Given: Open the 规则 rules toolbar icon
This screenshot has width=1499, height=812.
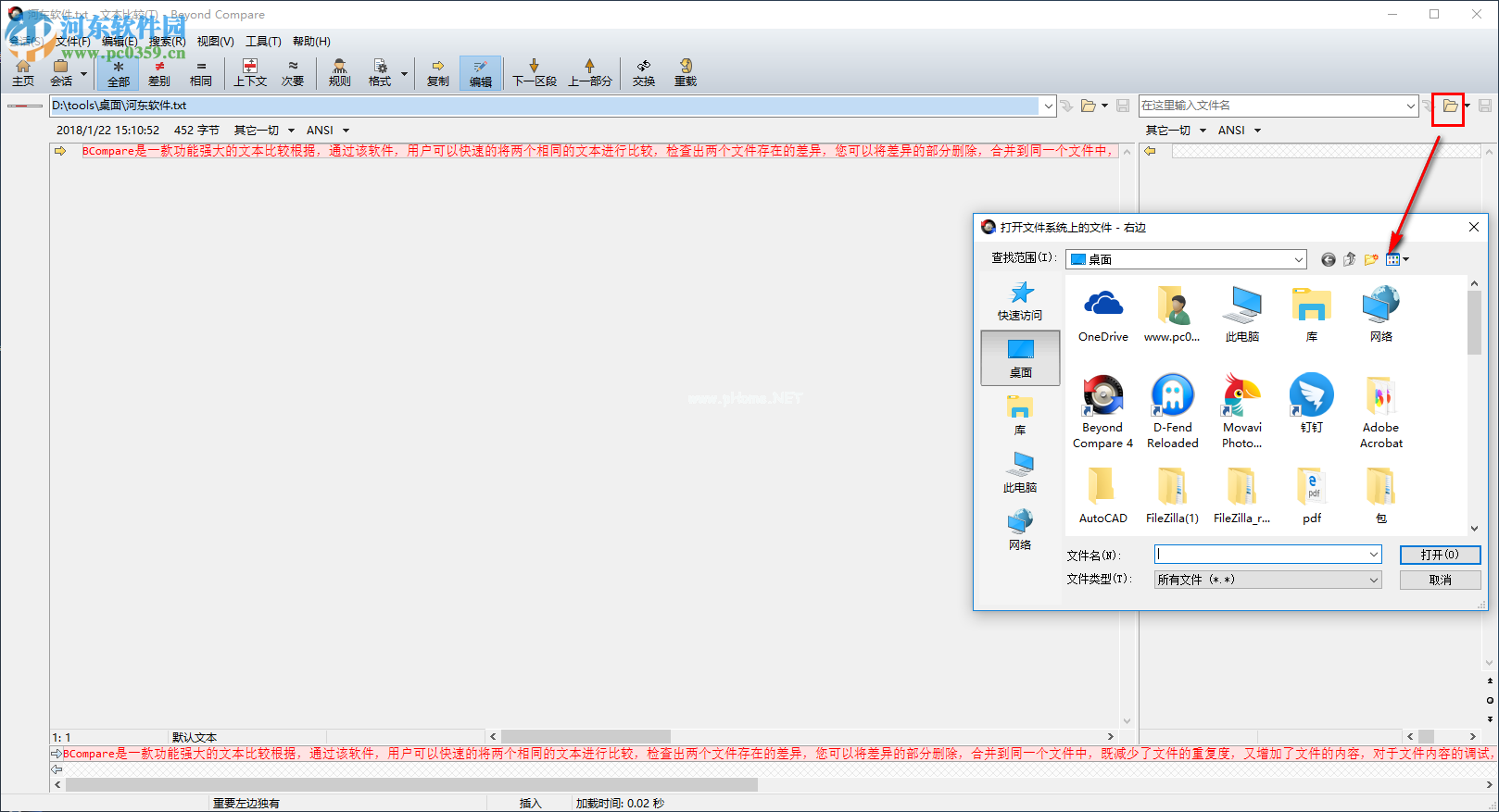Looking at the screenshot, I should pos(340,73).
